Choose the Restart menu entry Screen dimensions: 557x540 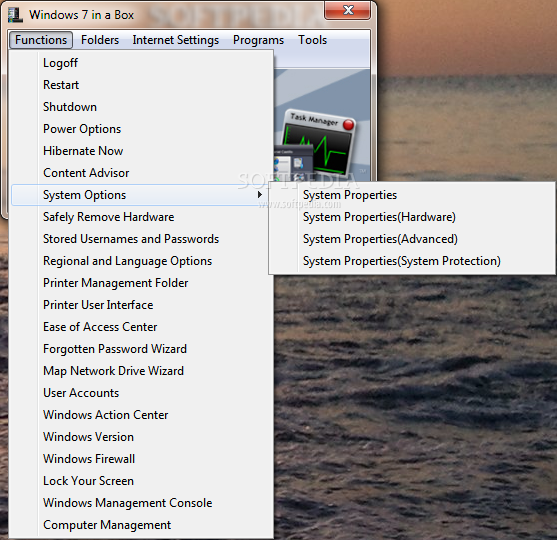(x=142, y=85)
